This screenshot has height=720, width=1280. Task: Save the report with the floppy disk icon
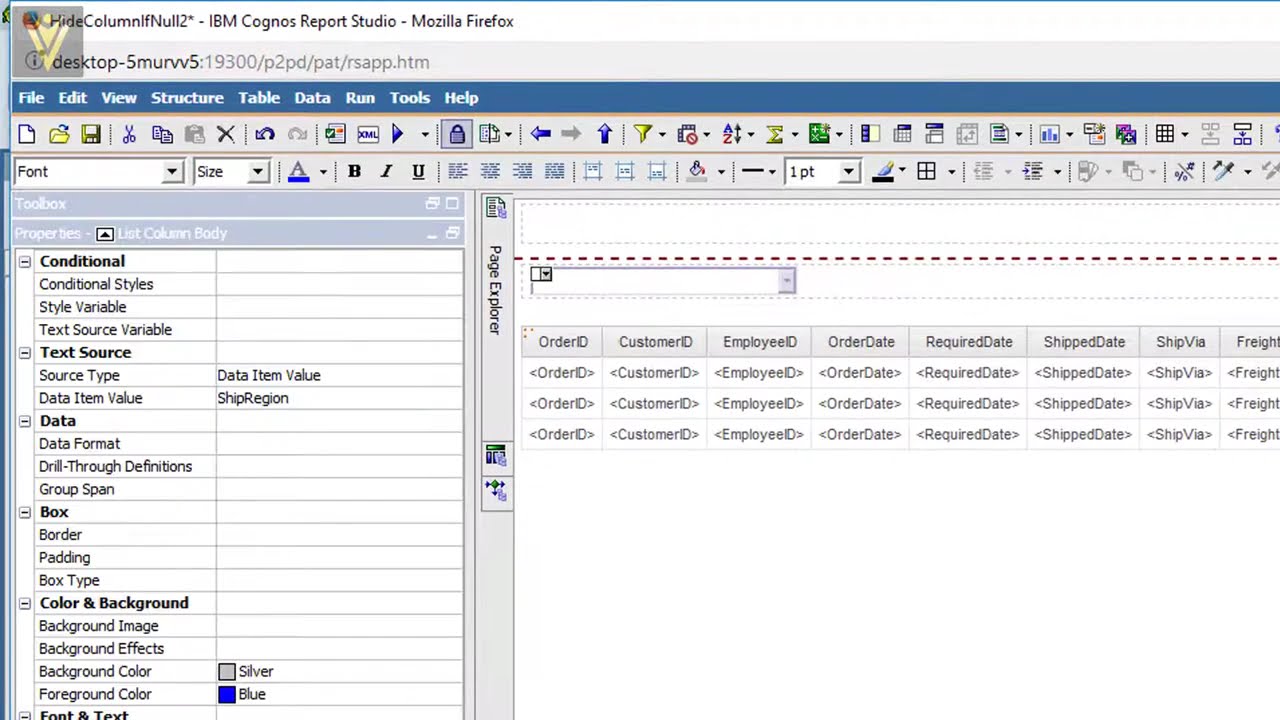(x=91, y=134)
